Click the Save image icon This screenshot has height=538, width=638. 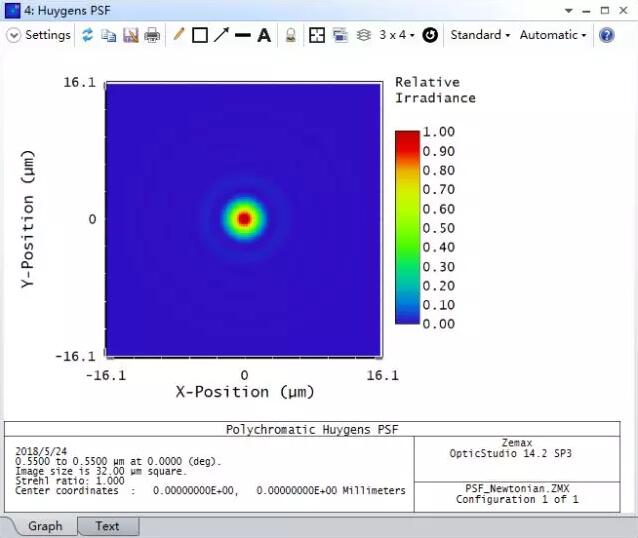(130, 35)
